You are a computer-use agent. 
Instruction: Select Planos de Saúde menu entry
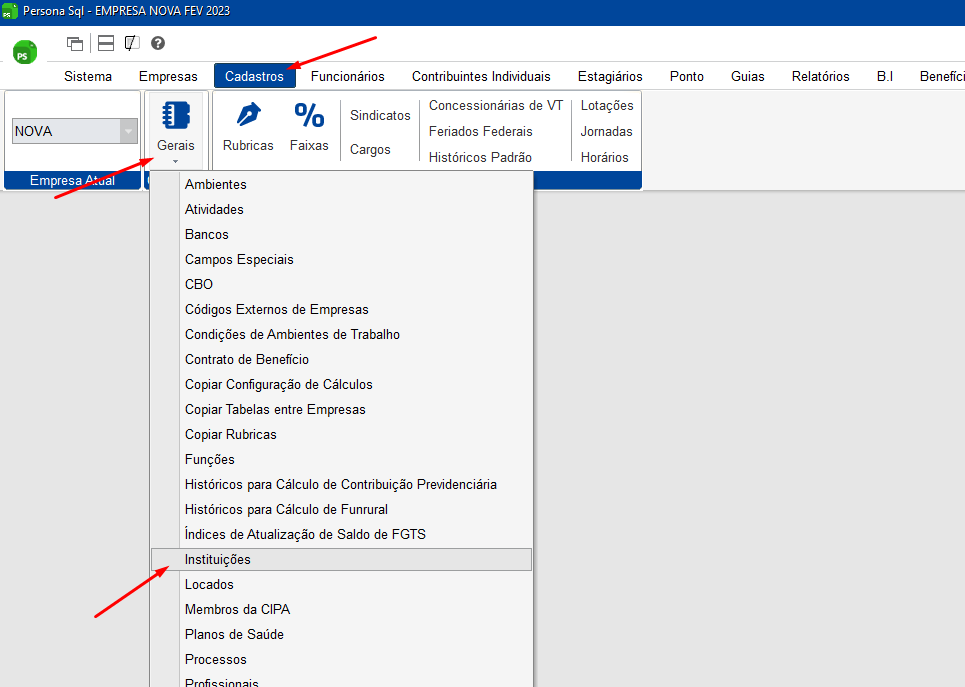point(234,634)
